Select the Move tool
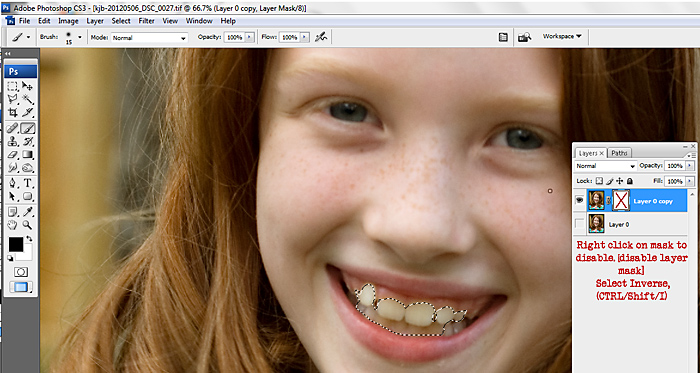Screen dimensions: 700x373 (28, 86)
